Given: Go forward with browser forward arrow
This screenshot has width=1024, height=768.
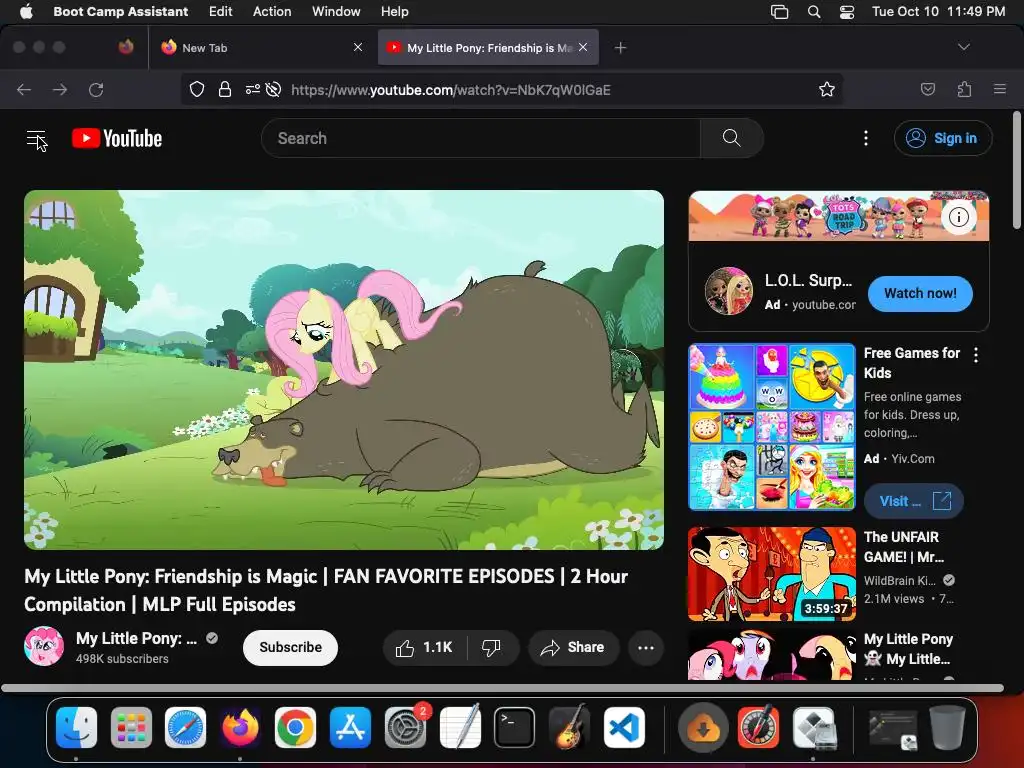Looking at the screenshot, I should tap(60, 89).
